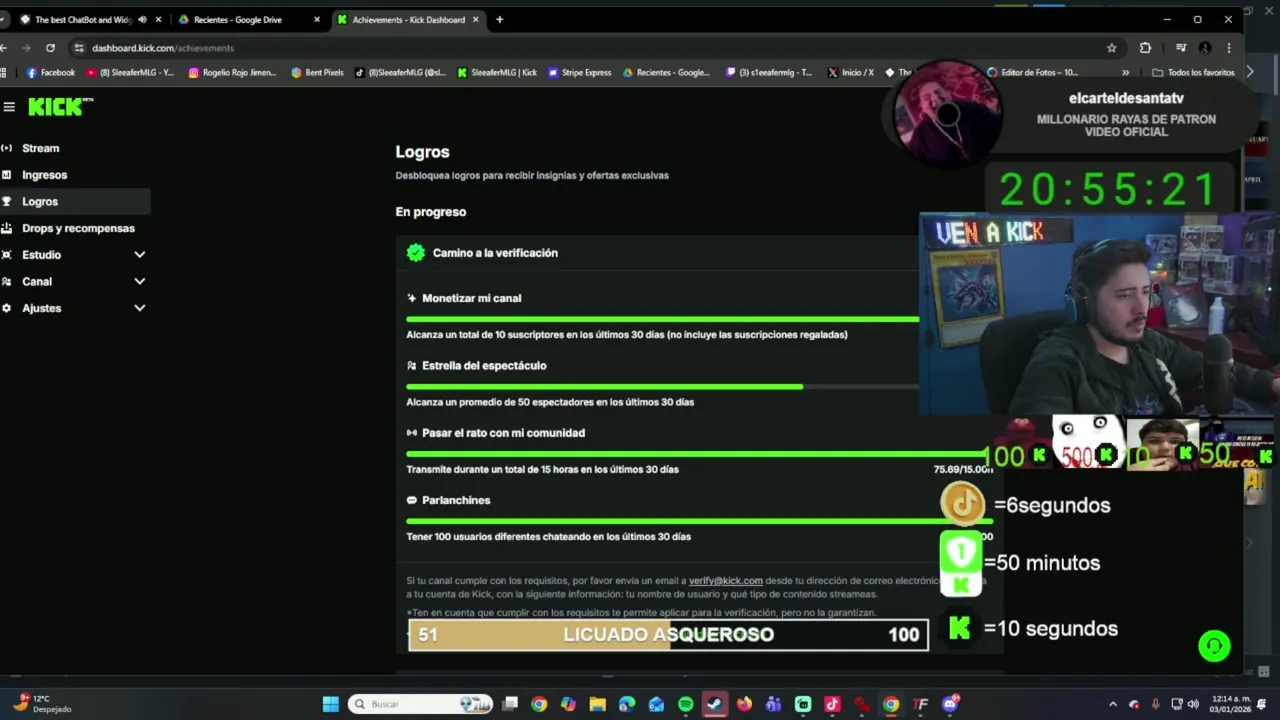This screenshot has height=720, width=1280.
Task: Open the Kick hamburger menu icon
Action: (x=9, y=107)
